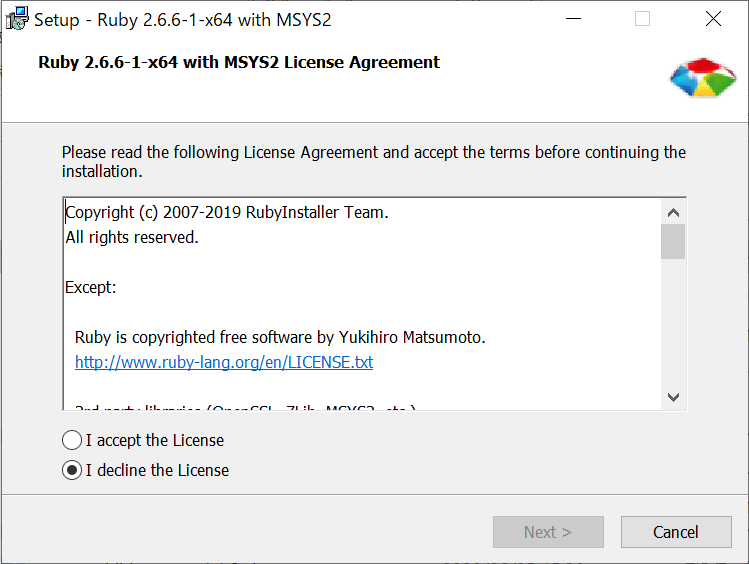Click the "License Agreement" heading text
Image resolution: width=749 pixels, height=564 pixels.
tap(362, 62)
